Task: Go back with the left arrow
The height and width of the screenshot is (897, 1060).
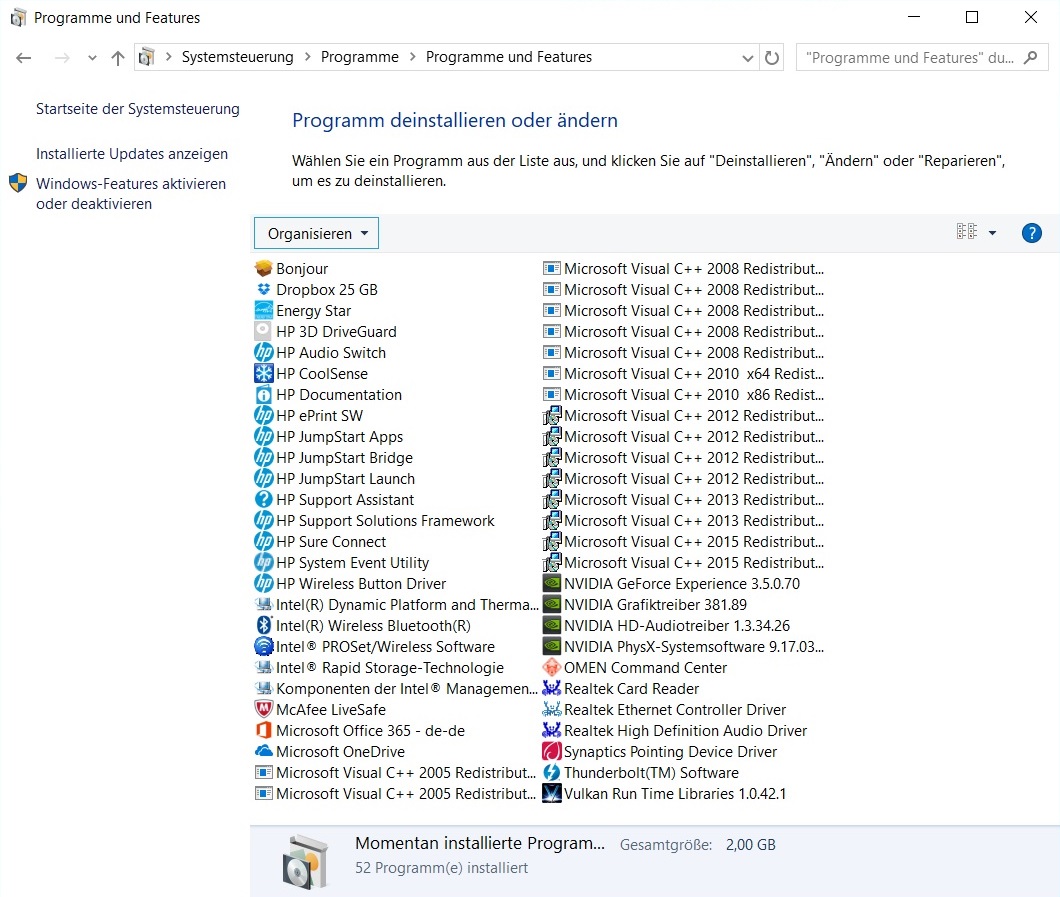Action: 24,58
